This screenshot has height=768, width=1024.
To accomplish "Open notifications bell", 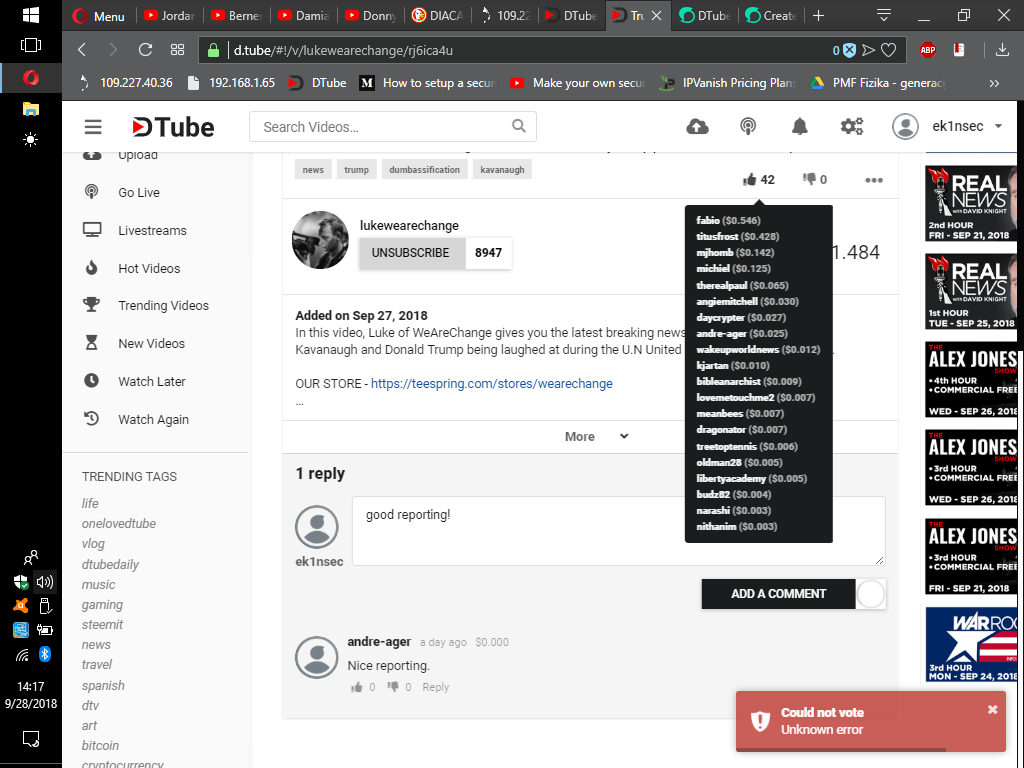I will click(x=799, y=126).
